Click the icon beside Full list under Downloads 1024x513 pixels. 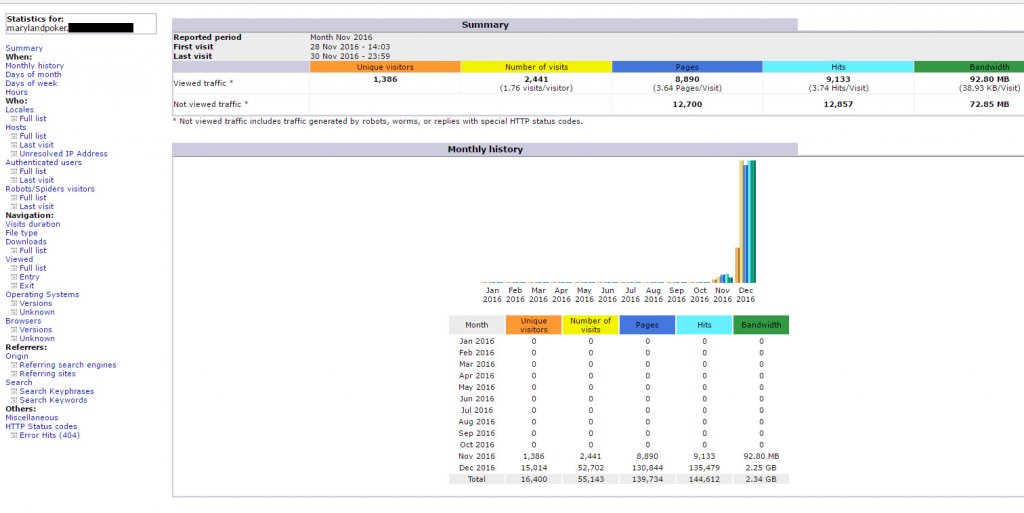click(x=14, y=251)
